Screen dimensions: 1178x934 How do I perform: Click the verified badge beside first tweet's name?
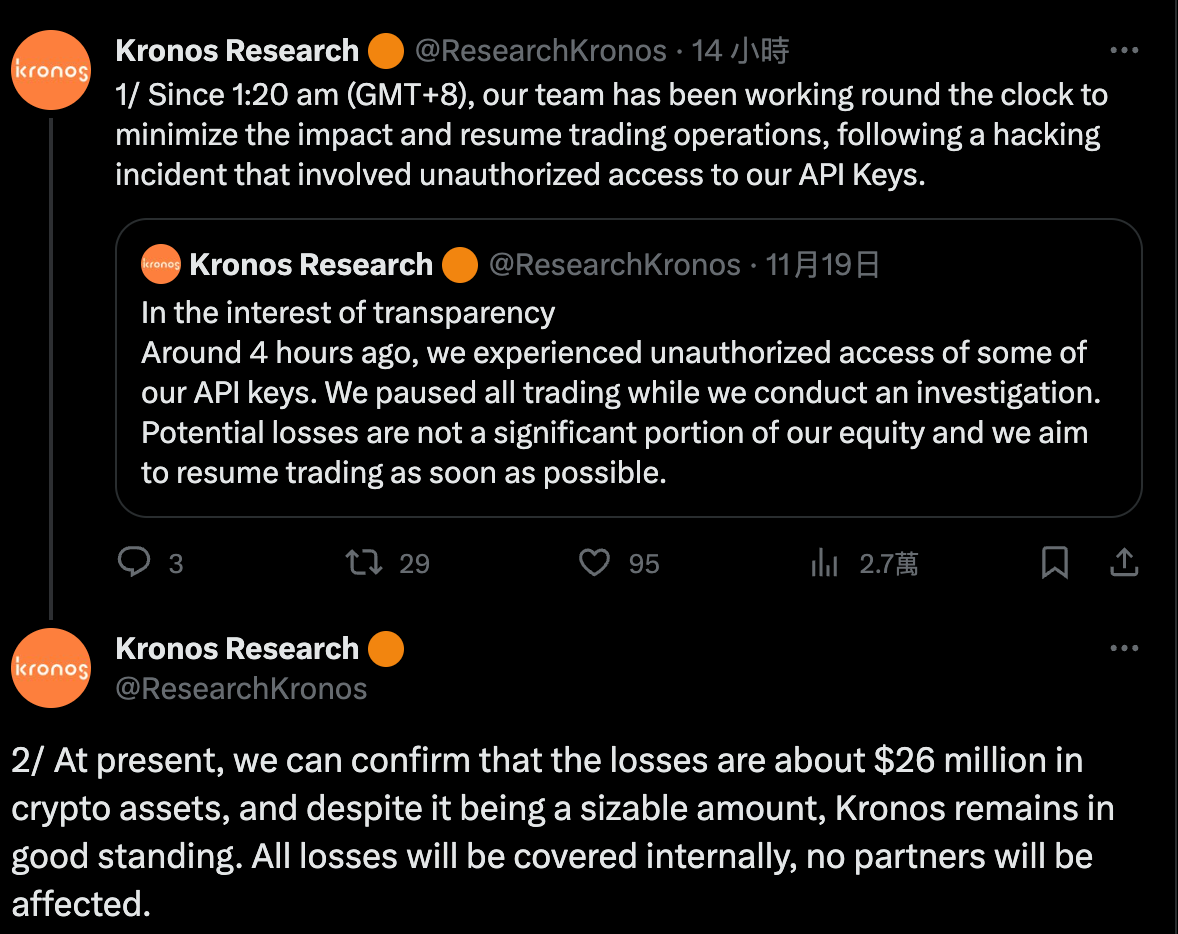point(386,50)
